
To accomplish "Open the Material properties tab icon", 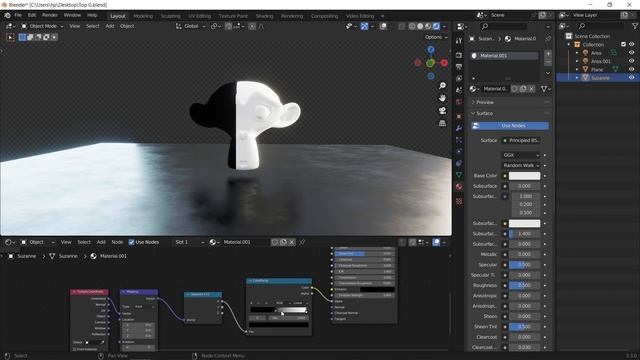I will click(459, 187).
